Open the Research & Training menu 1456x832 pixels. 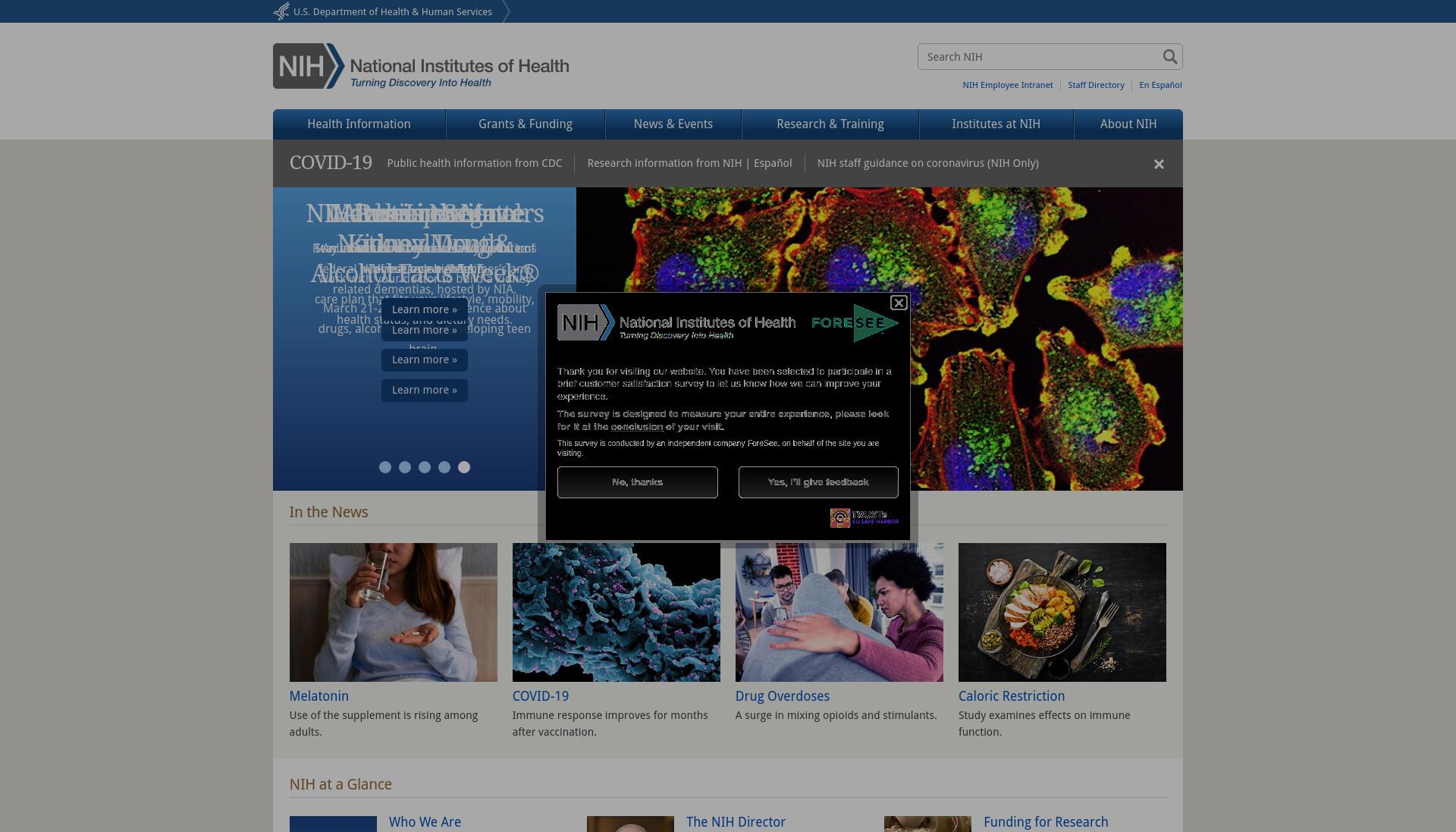coord(830,124)
